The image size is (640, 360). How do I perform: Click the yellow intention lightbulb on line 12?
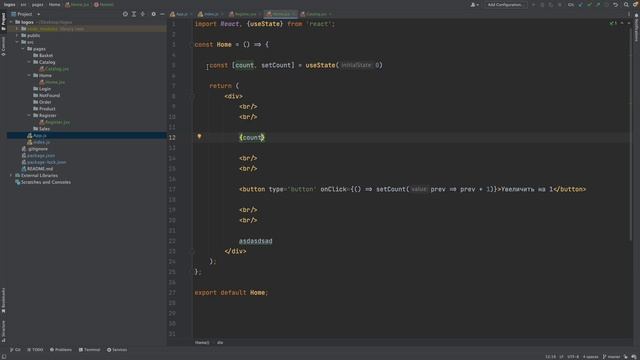pos(199,137)
